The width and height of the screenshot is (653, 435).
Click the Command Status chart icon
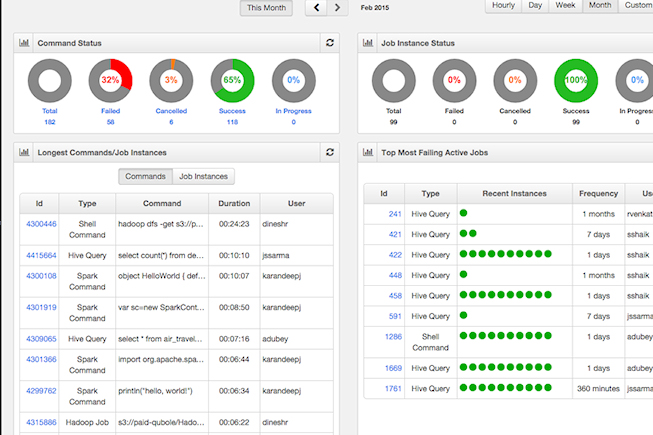24,43
